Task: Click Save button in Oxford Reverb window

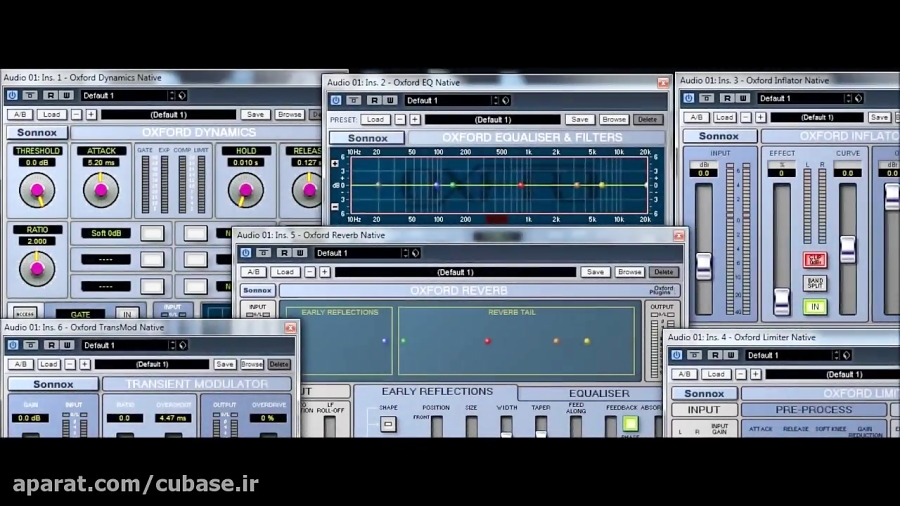Action: point(595,272)
